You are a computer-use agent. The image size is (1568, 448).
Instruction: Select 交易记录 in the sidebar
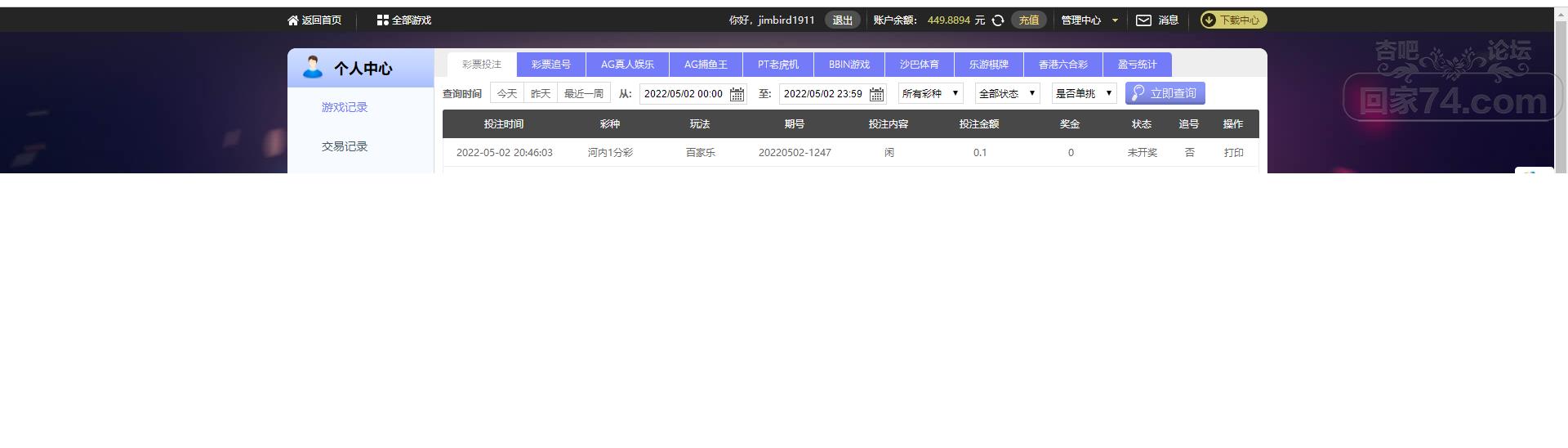click(x=345, y=146)
